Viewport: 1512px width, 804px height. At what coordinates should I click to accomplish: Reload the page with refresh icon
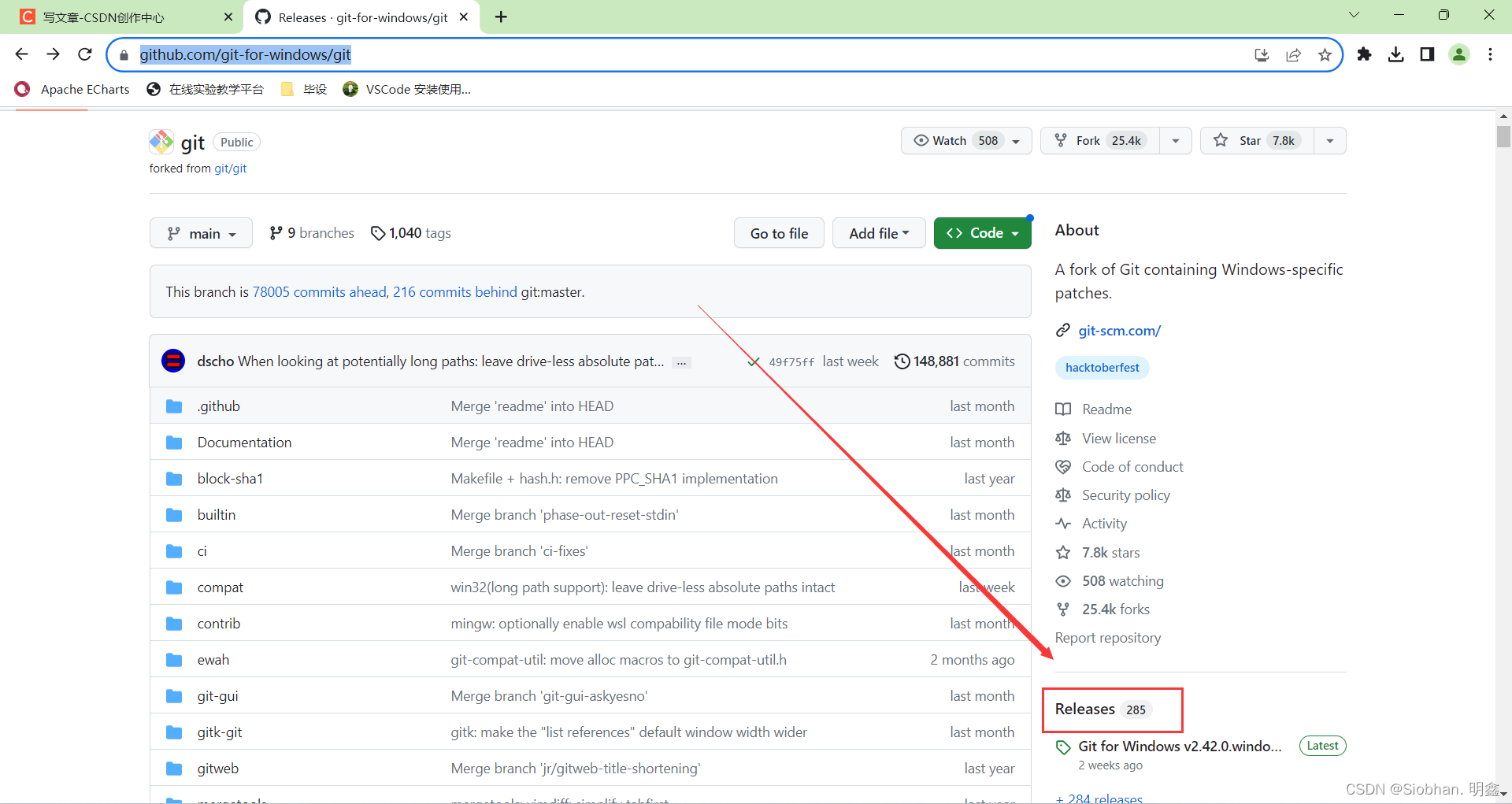click(x=85, y=54)
